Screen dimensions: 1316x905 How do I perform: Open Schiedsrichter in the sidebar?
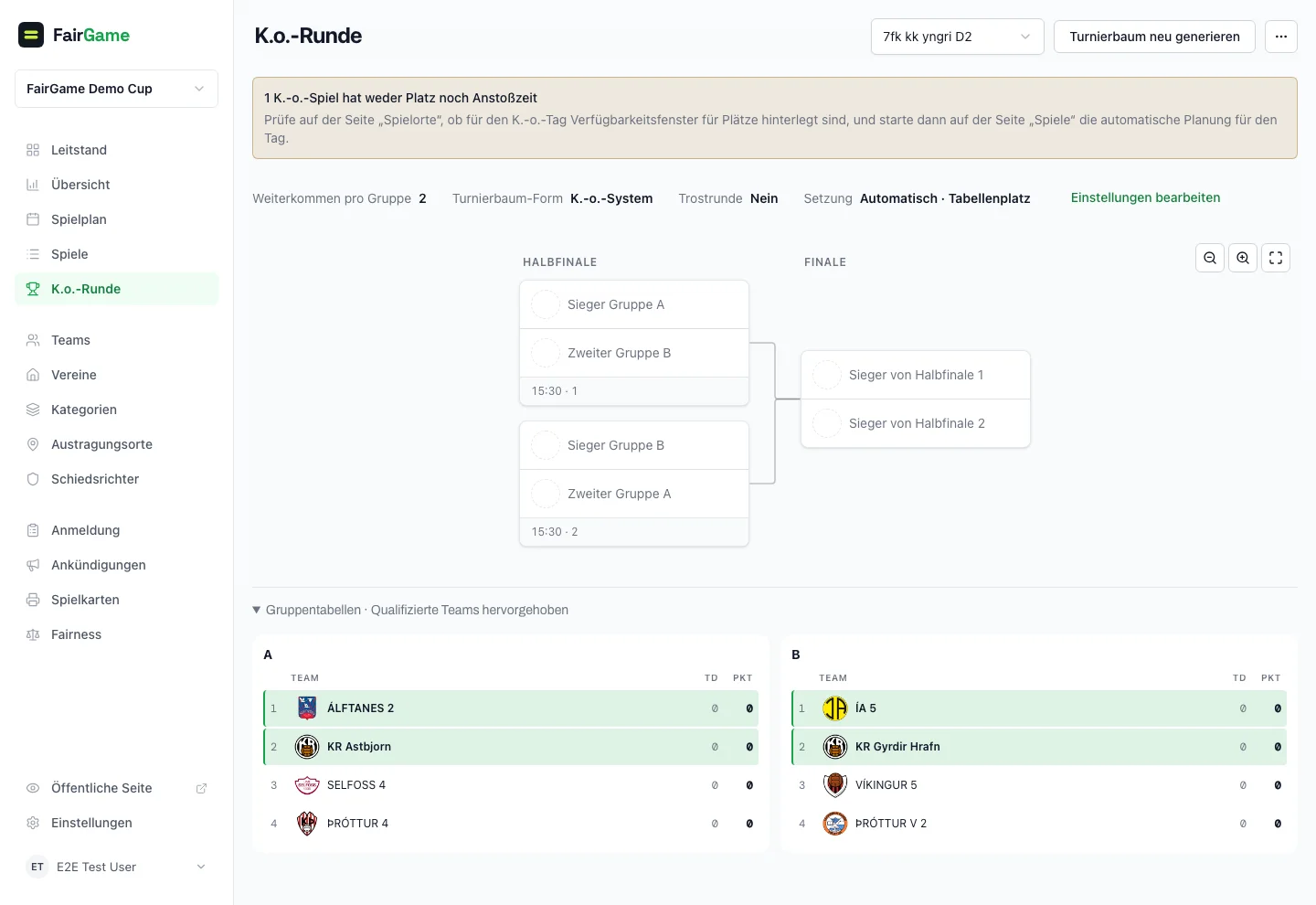(116, 479)
